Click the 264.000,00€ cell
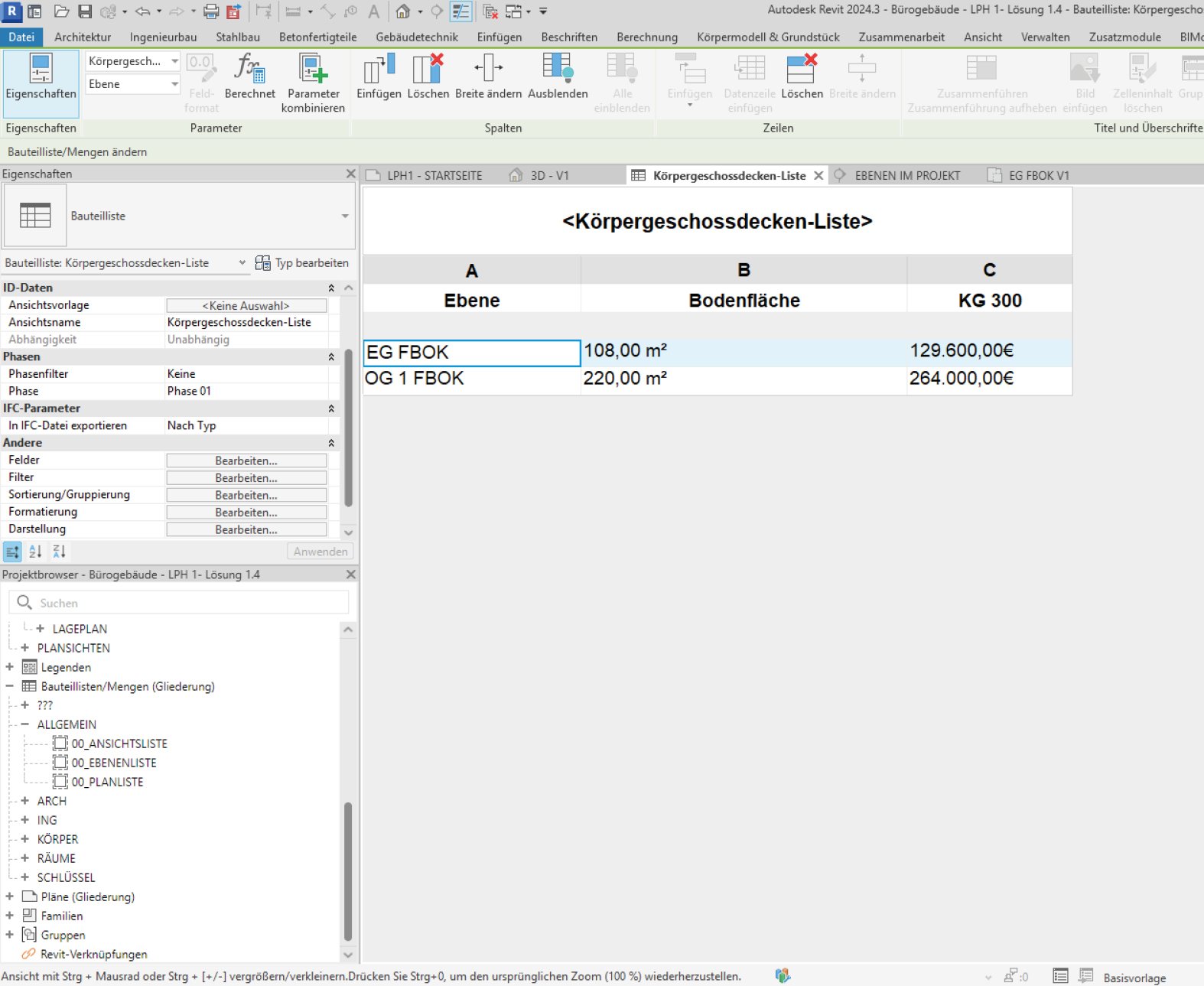1204x986 pixels. [x=989, y=379]
